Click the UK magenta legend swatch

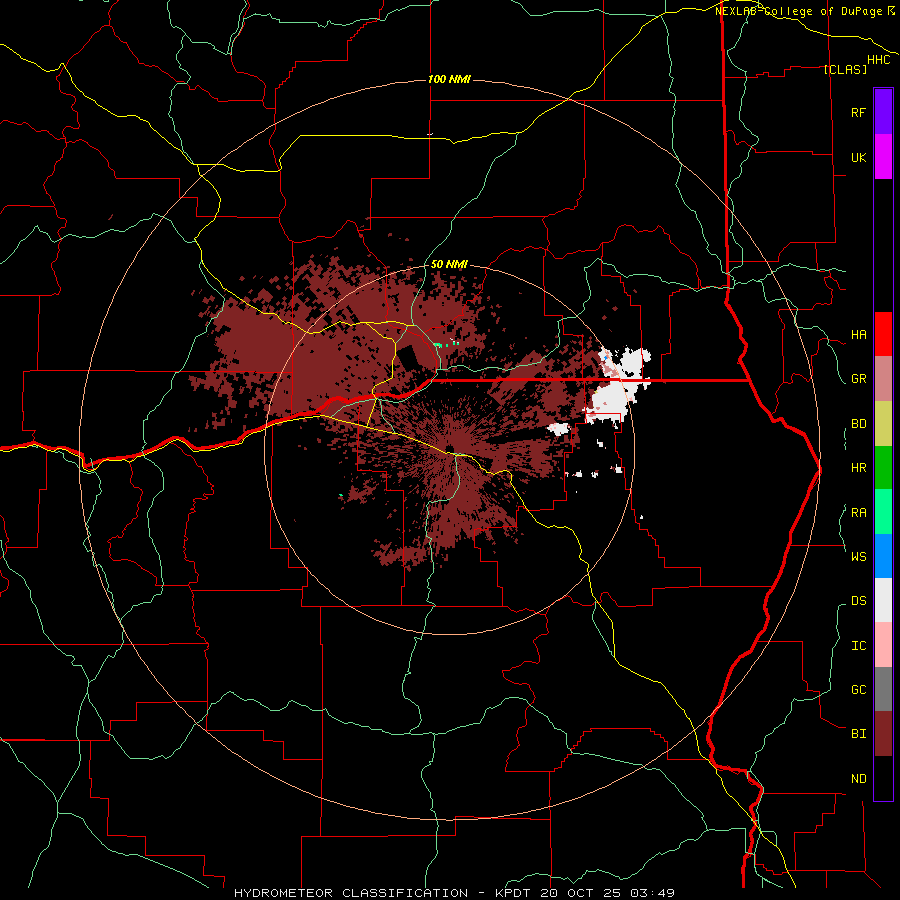[883, 157]
